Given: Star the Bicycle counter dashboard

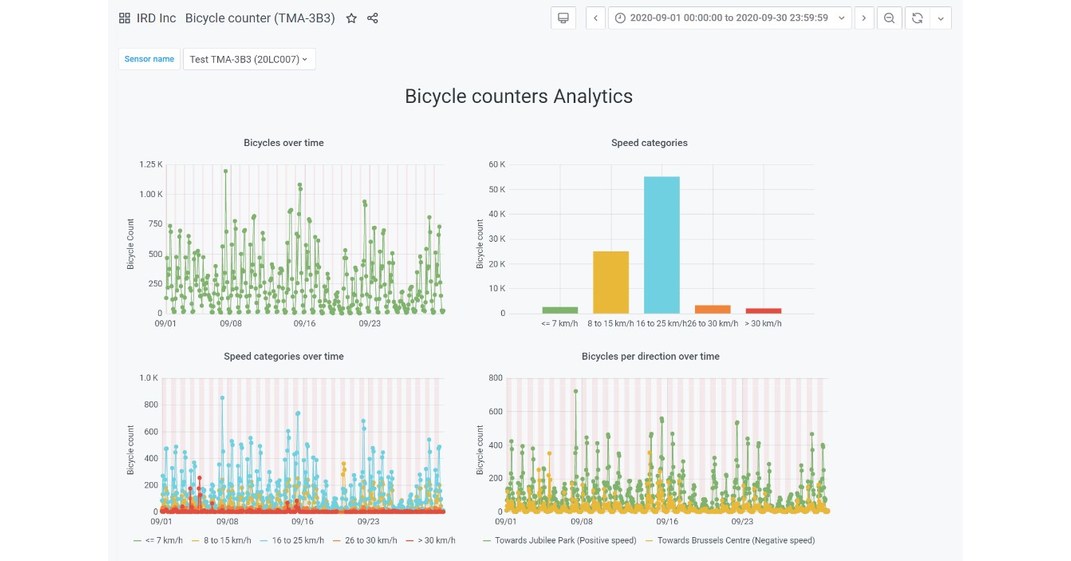Looking at the screenshot, I should 351,18.
